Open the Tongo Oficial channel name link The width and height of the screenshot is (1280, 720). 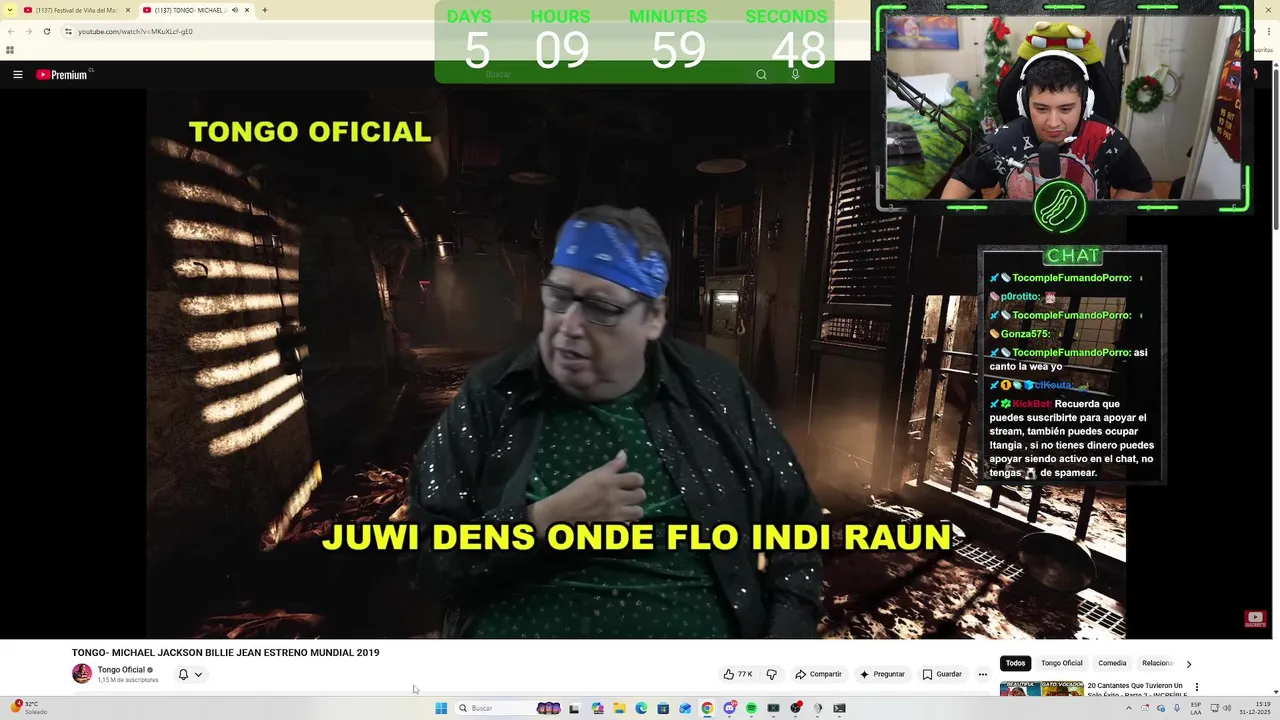pyautogui.click(x=121, y=670)
